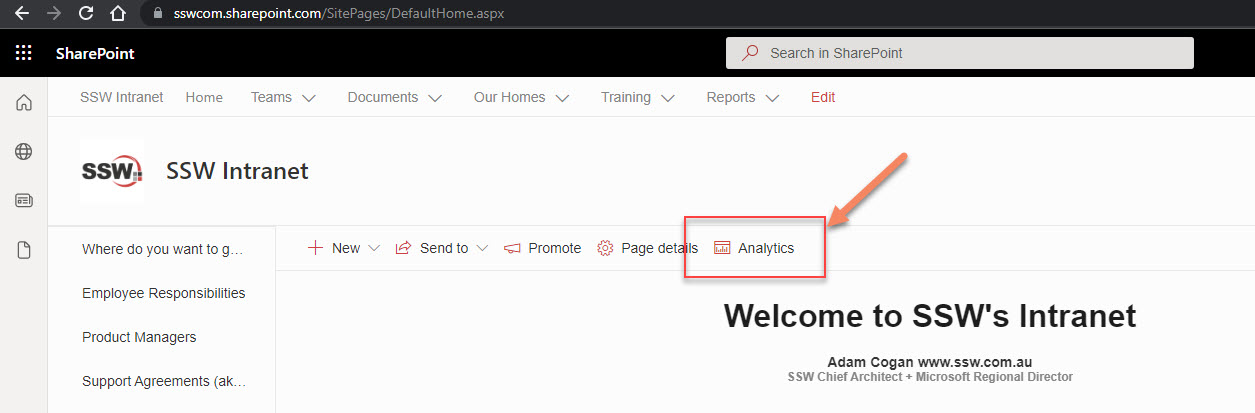Reload the page with browser refresh icon
The image size is (1255, 413).
pyautogui.click(x=86, y=14)
